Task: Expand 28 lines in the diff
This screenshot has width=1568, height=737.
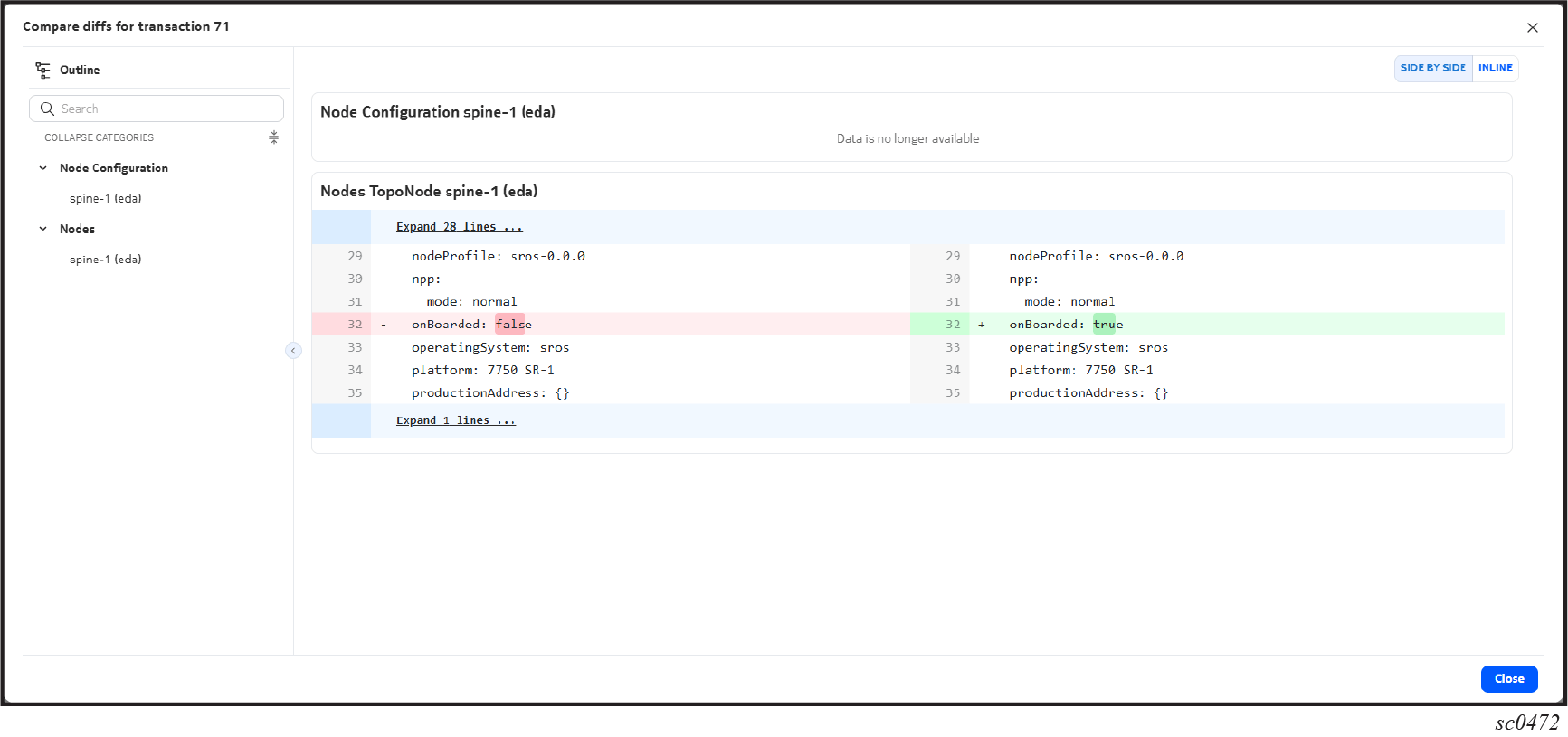Action: click(460, 227)
